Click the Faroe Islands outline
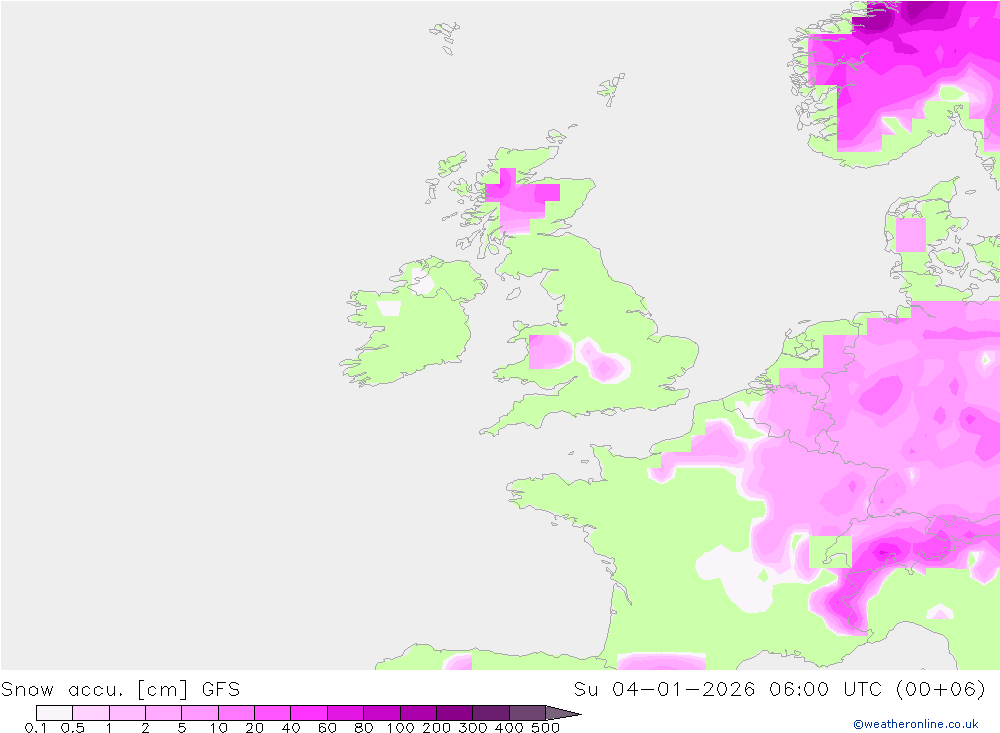Viewport: 1000px width, 733px height. [445, 37]
